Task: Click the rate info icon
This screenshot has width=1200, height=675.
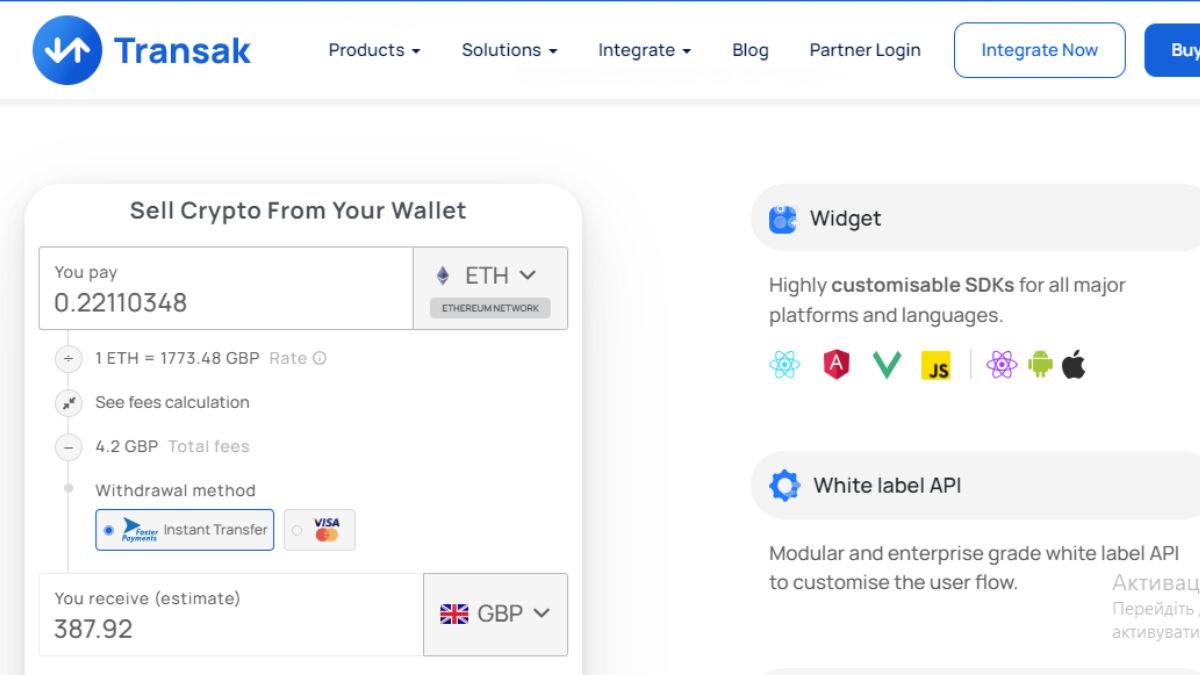Action: pyautogui.click(x=320, y=358)
